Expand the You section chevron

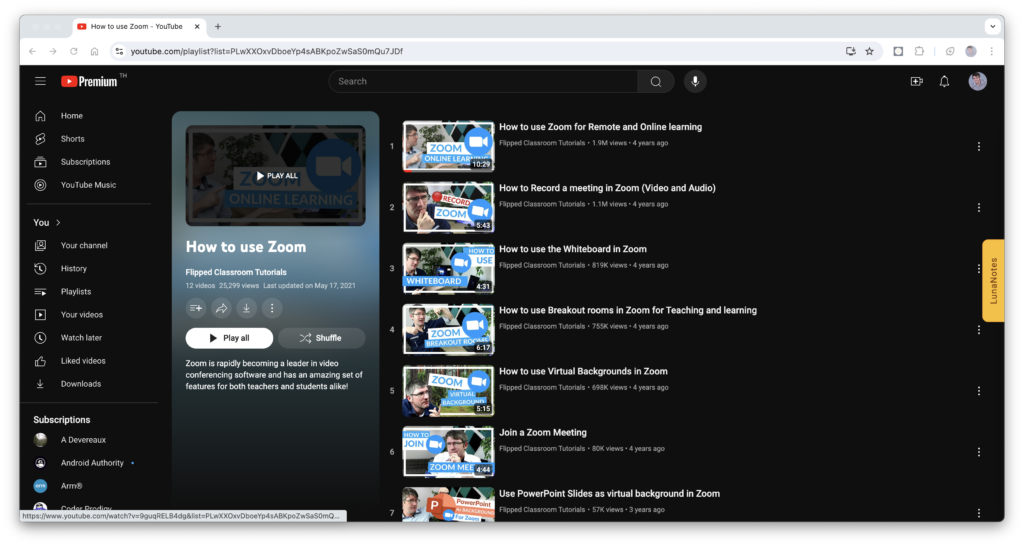point(58,223)
